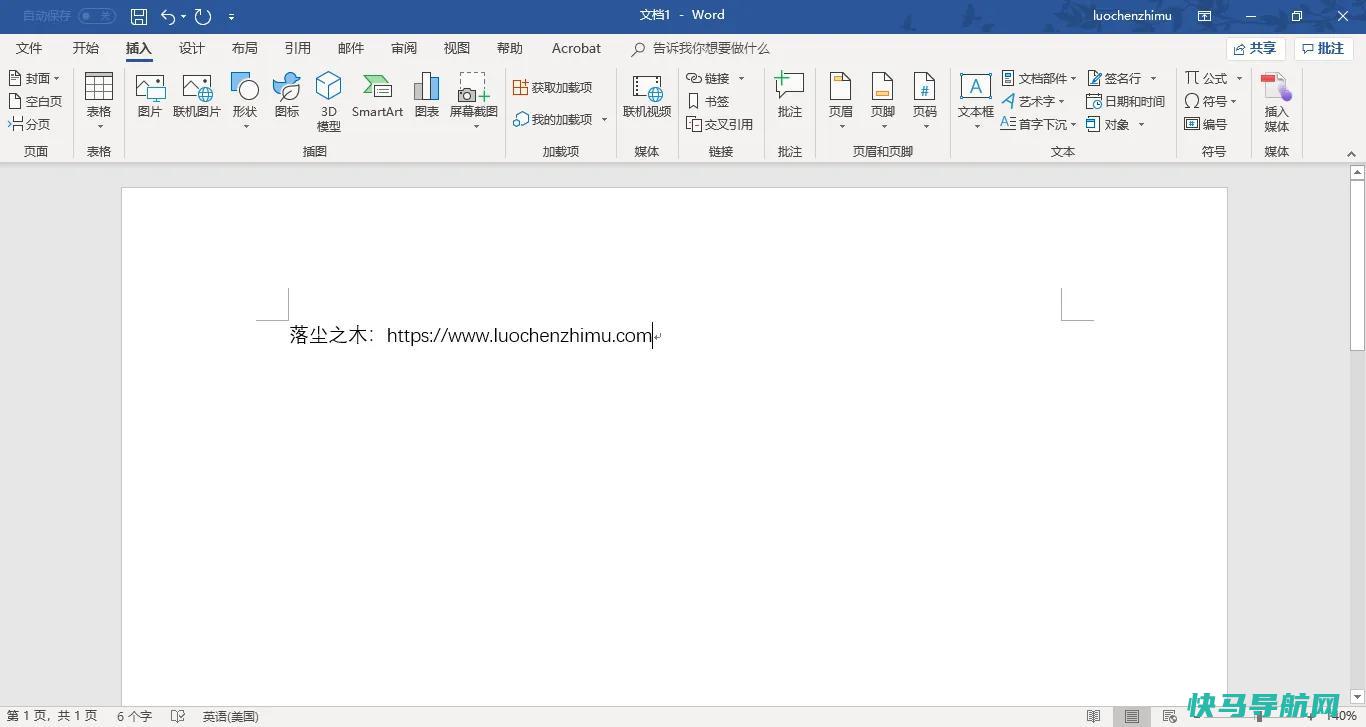Switch to the 设计 Design tab
This screenshot has height=727, width=1366.
point(192,48)
